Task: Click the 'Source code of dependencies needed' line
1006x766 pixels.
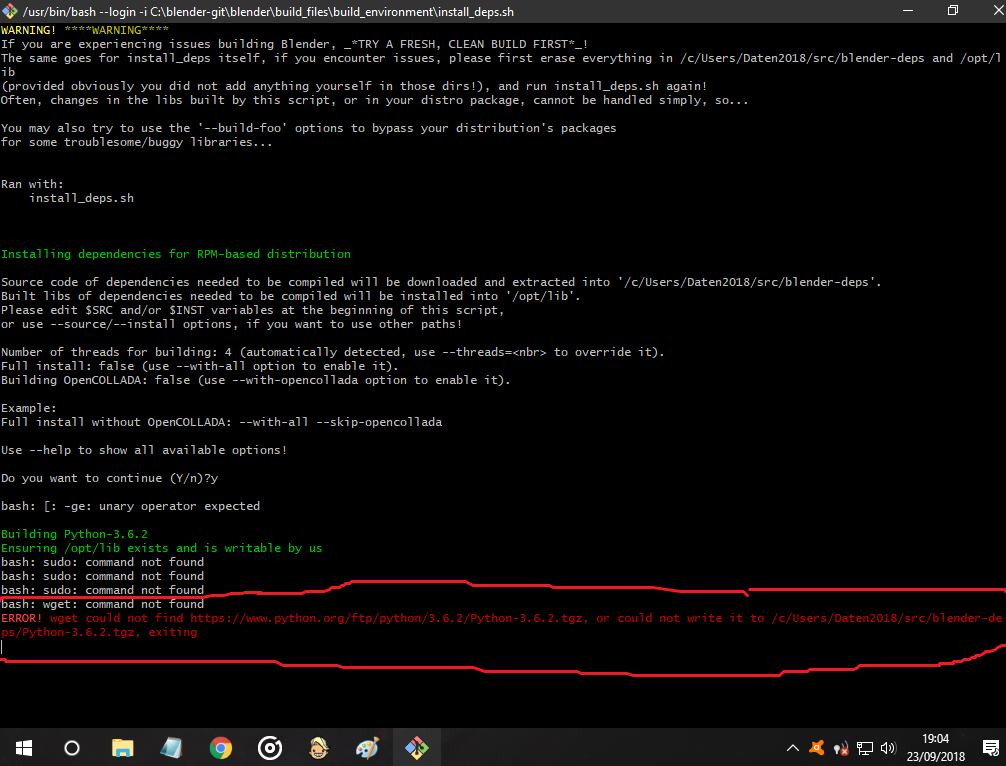Action: tap(441, 282)
